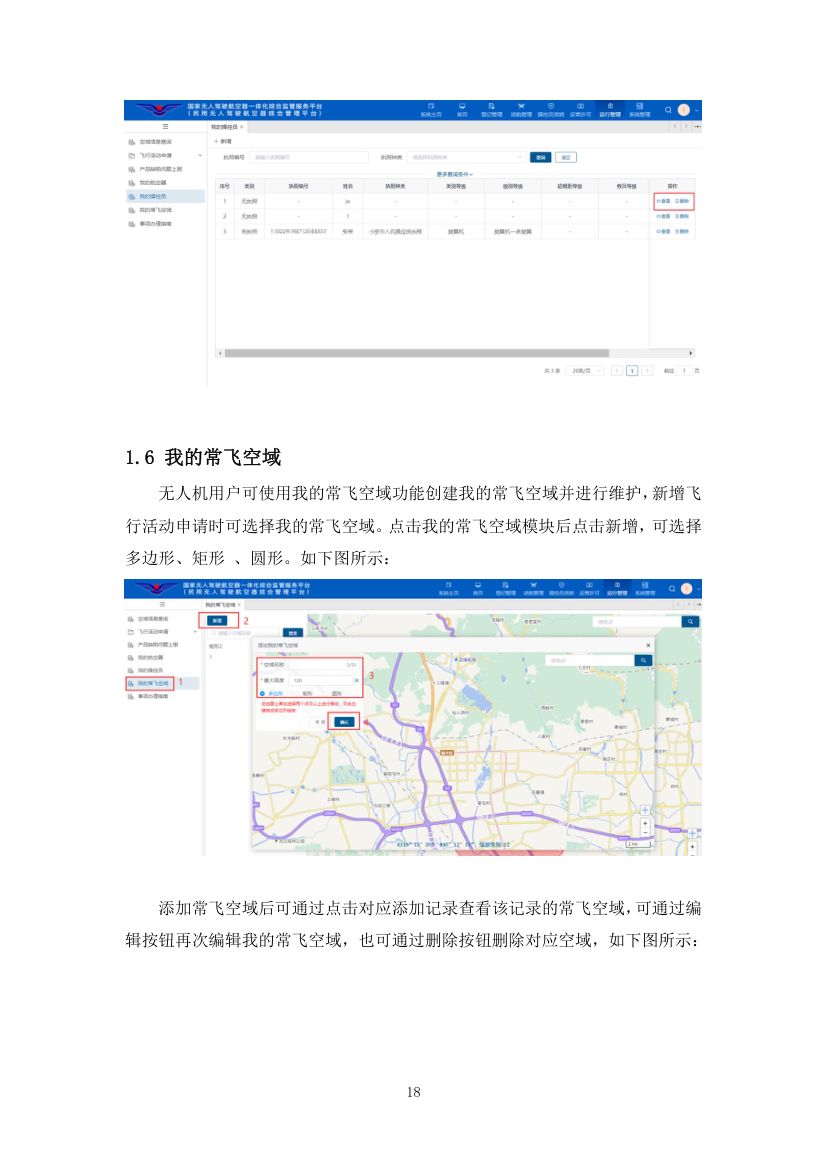The image size is (827, 1170).
Task: Open user avatar menu on 我的操控员 page
Action: click(684, 110)
